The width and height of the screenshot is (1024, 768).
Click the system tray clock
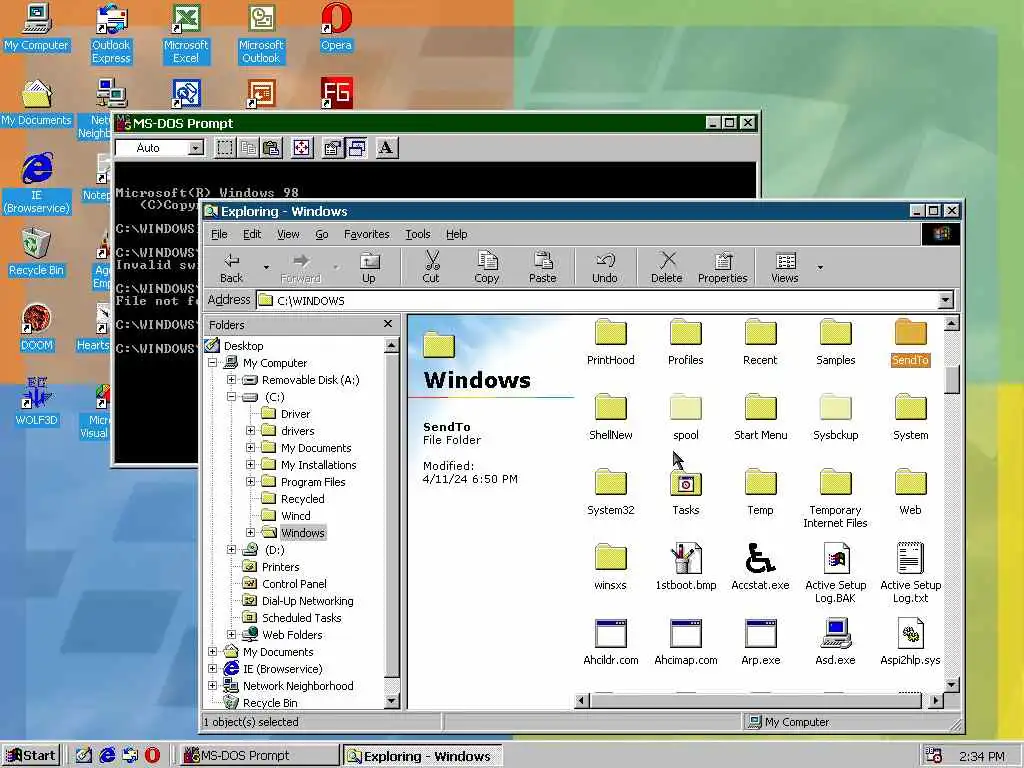tap(982, 756)
